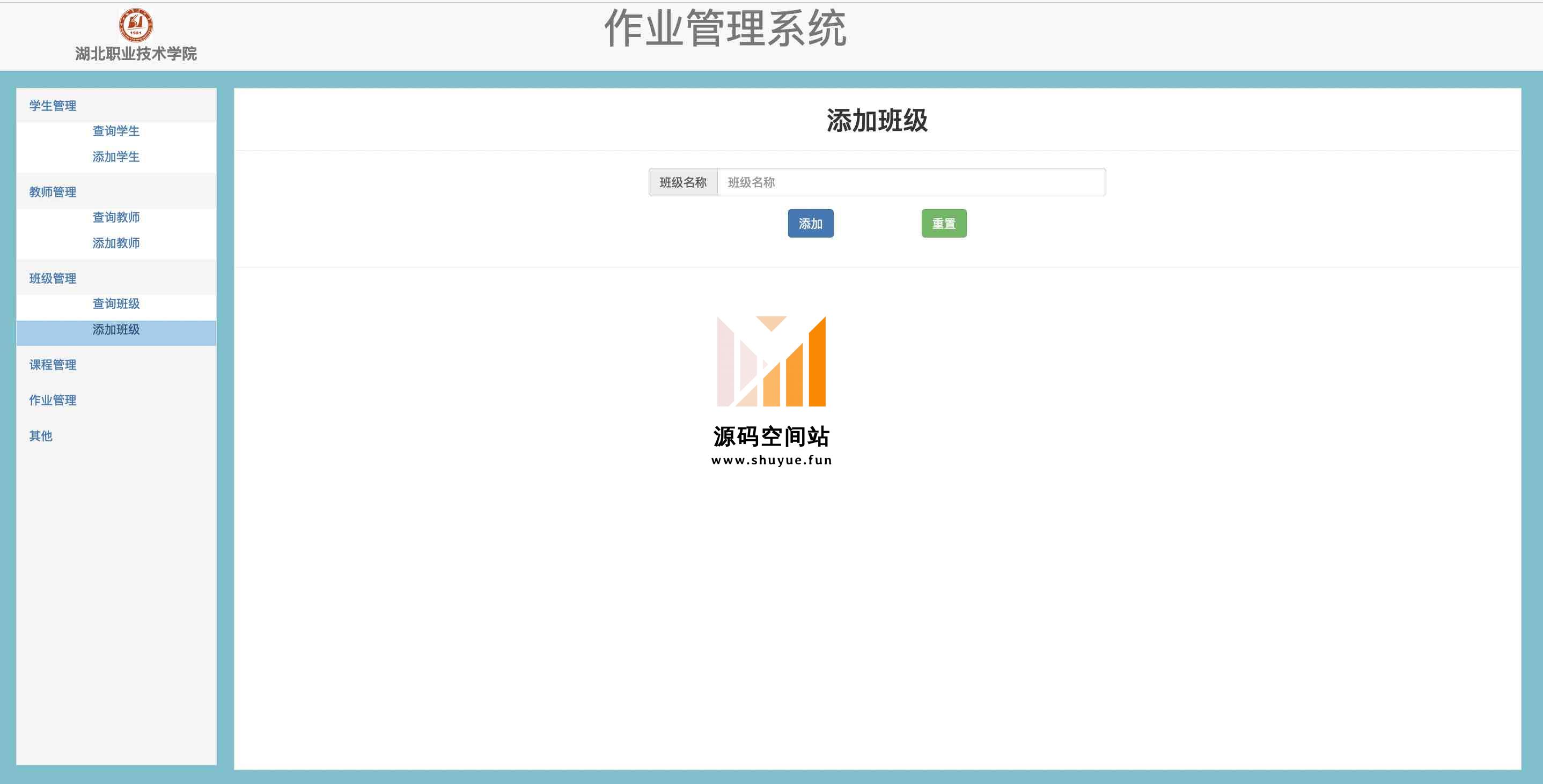Click the Hubei Polytechnic school logo emblem
The height and width of the screenshot is (784, 1543).
coord(136,25)
